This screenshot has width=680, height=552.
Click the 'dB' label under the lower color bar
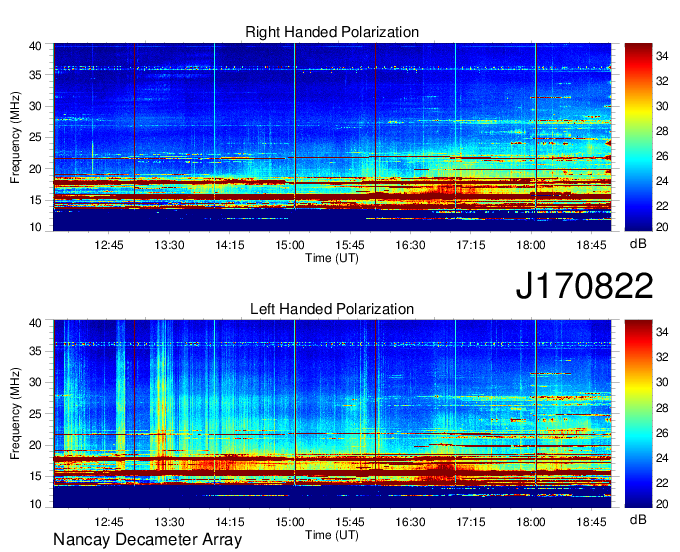638,519
